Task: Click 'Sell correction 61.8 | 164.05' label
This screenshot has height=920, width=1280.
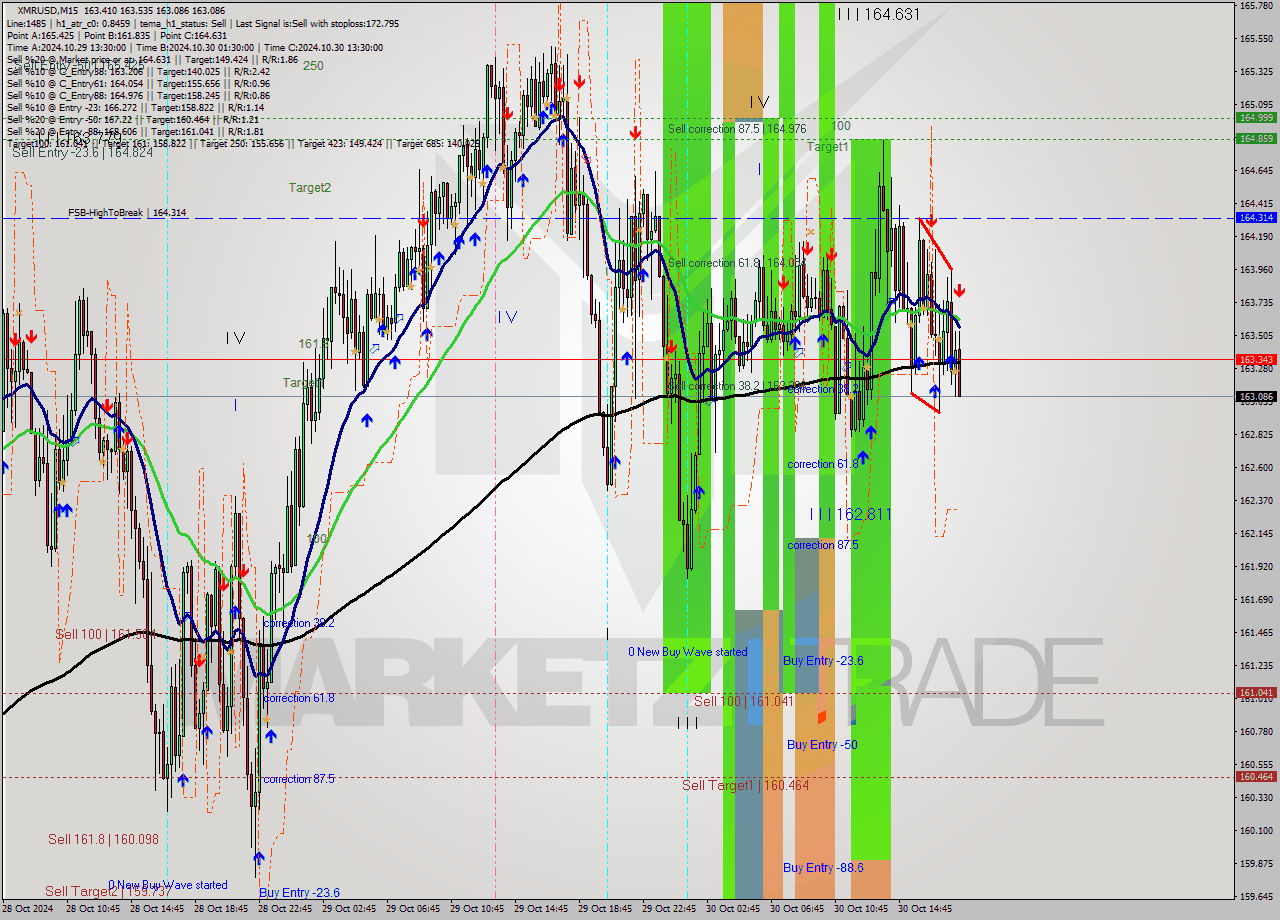Action: click(x=736, y=263)
